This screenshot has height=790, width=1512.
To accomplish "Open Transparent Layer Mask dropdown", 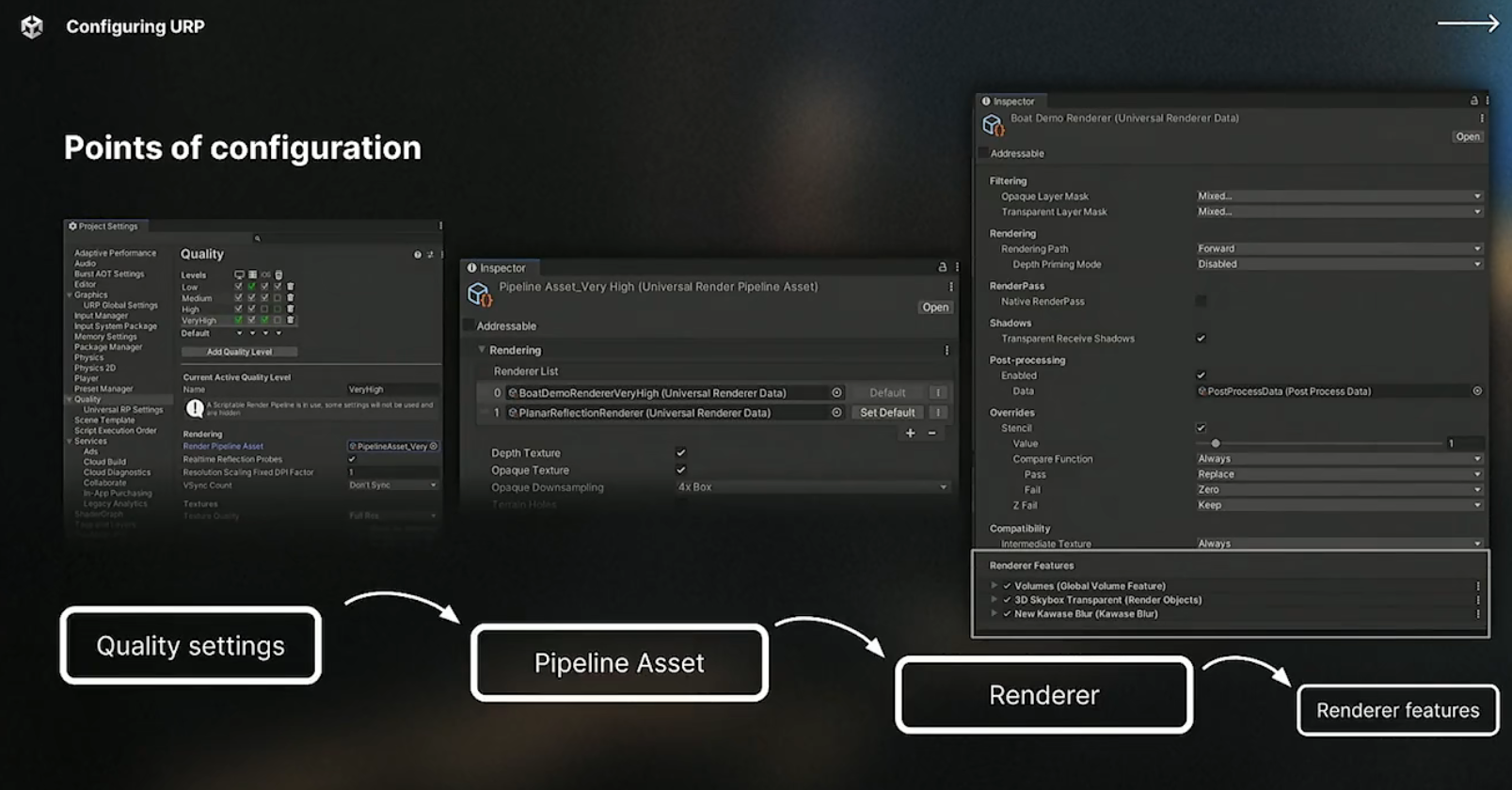I will point(1339,212).
